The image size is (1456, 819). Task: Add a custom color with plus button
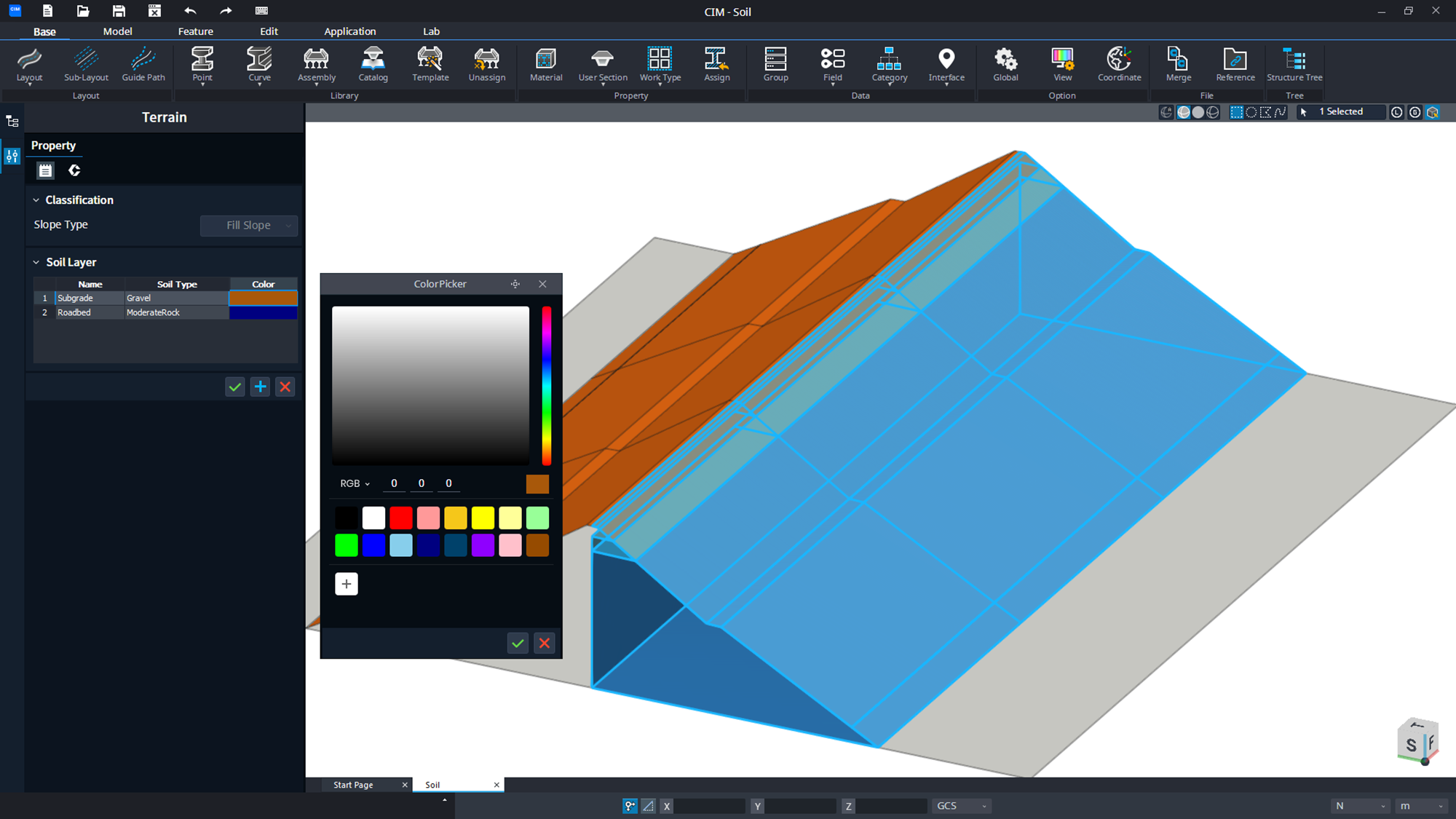click(x=347, y=584)
